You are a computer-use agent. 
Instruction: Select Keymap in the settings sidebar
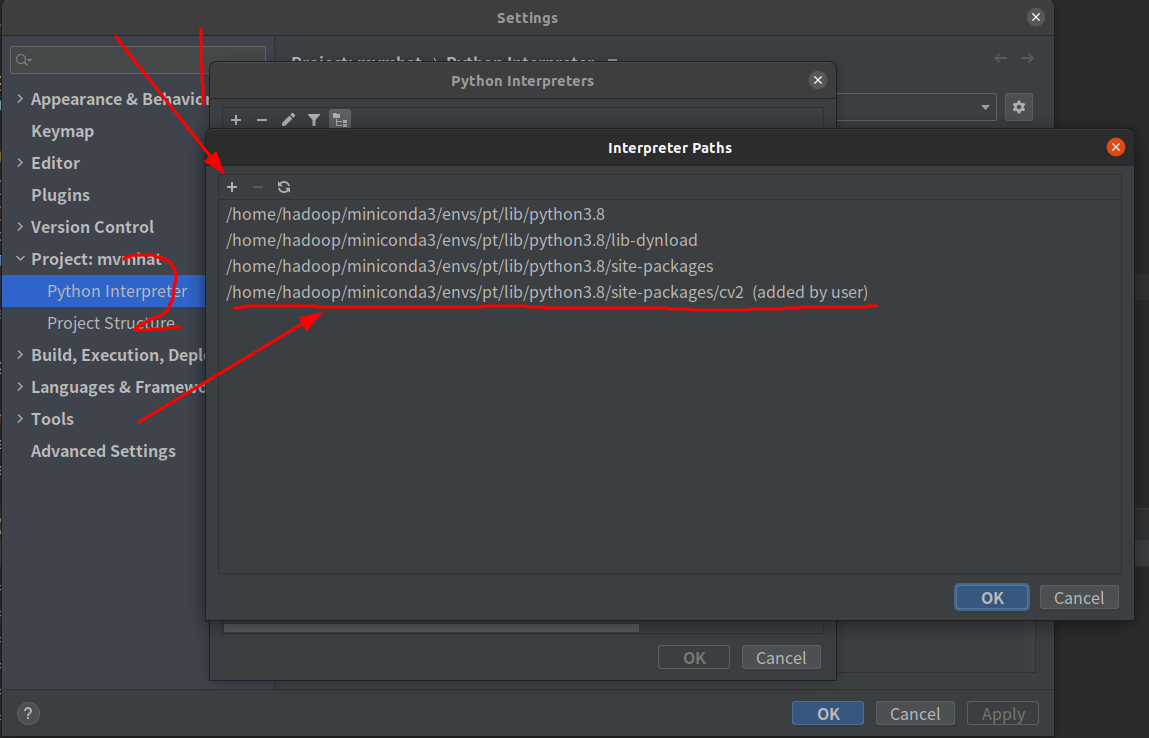[x=60, y=131]
